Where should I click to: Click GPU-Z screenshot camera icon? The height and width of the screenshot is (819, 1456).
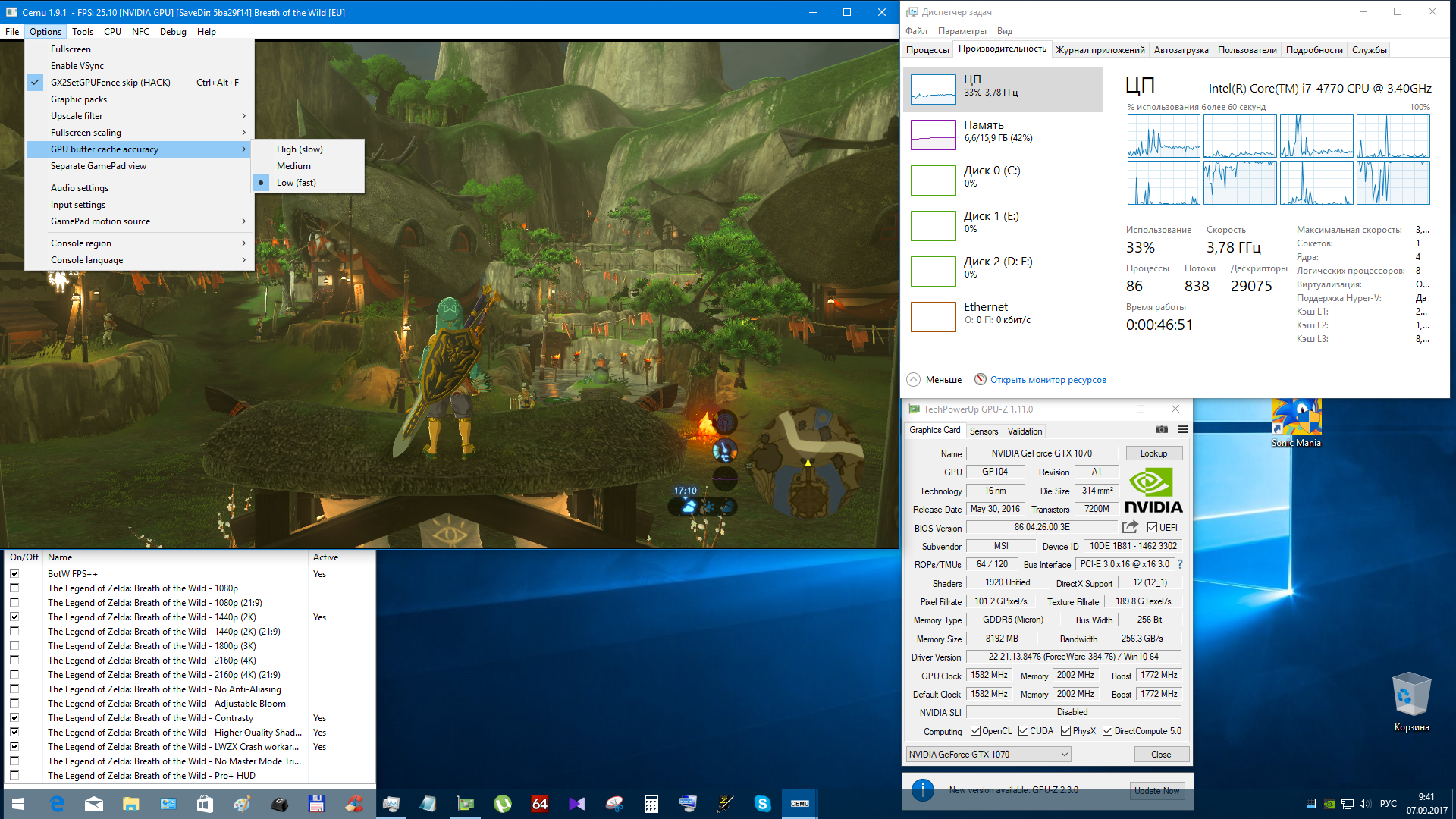[x=1161, y=429]
